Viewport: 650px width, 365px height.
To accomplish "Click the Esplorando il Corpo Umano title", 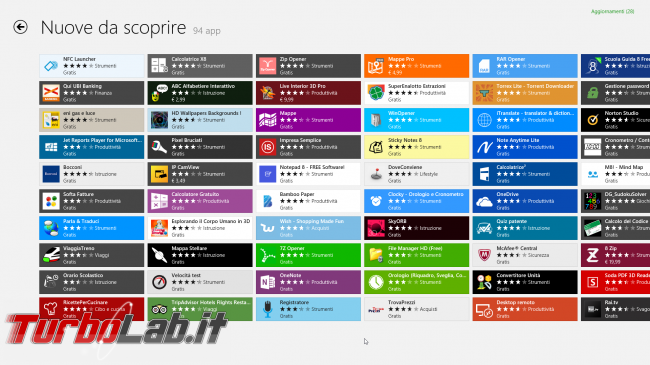I will point(211,221).
